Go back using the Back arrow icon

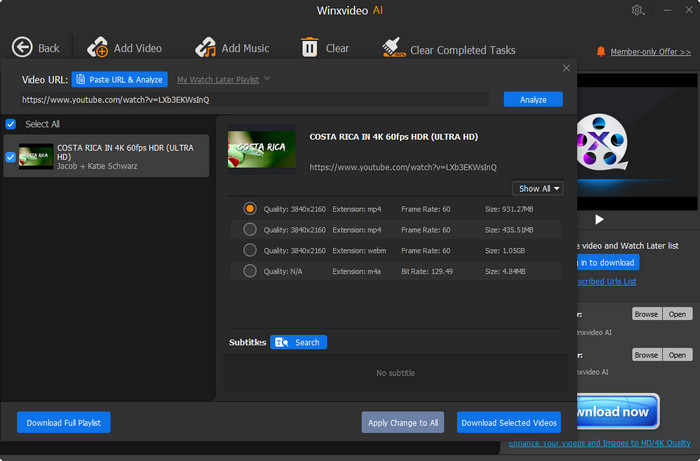pyautogui.click(x=22, y=47)
